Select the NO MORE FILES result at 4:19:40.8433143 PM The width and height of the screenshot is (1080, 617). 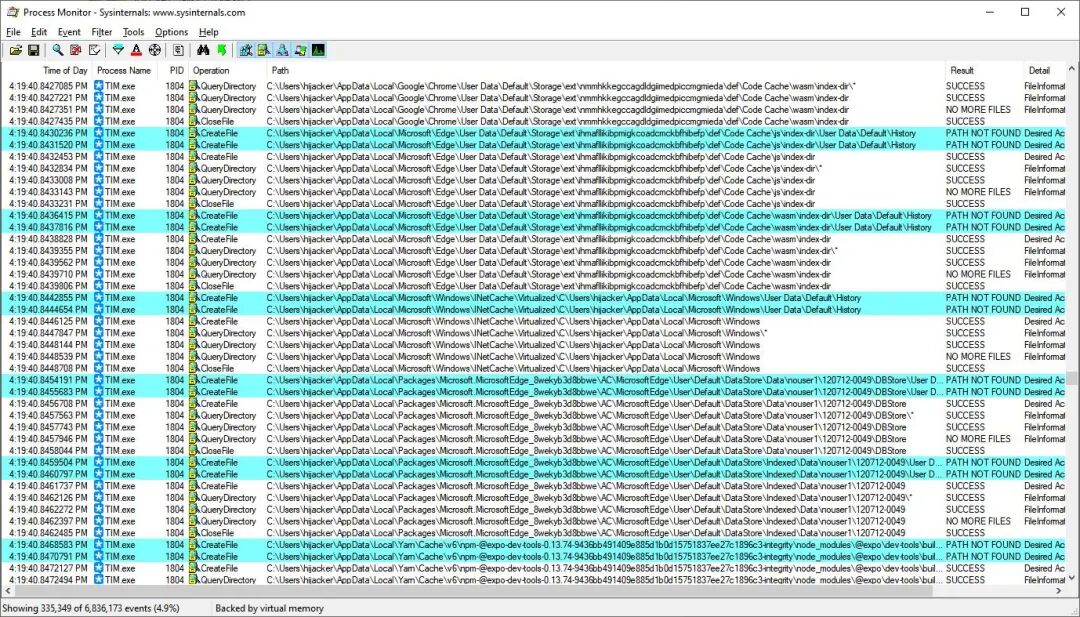click(x=978, y=191)
